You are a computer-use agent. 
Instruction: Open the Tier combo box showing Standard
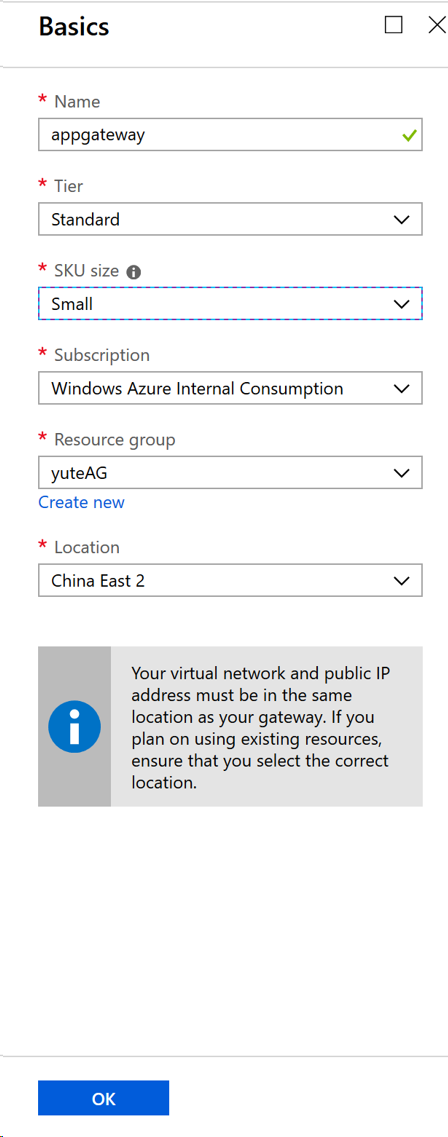231,220
